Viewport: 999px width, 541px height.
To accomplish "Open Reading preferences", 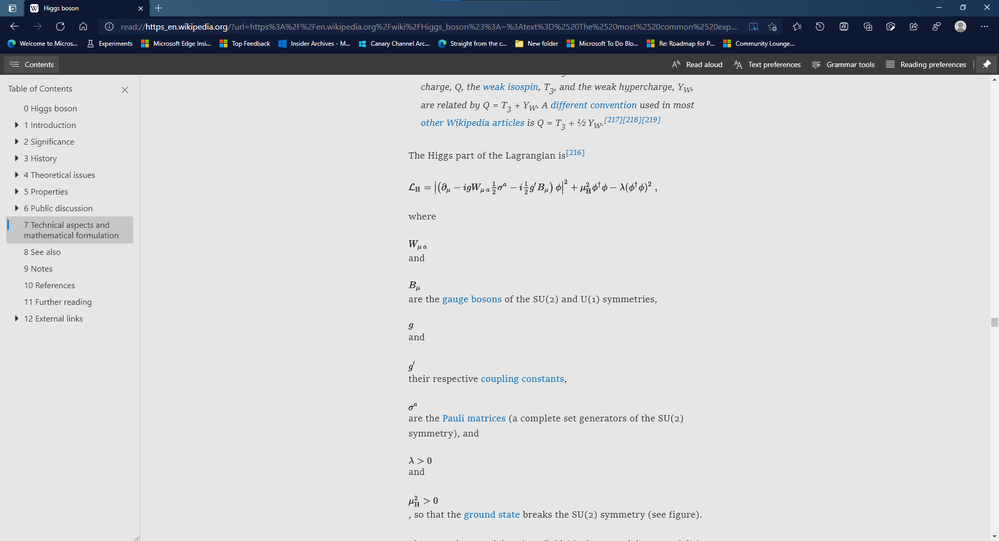I will (x=926, y=64).
